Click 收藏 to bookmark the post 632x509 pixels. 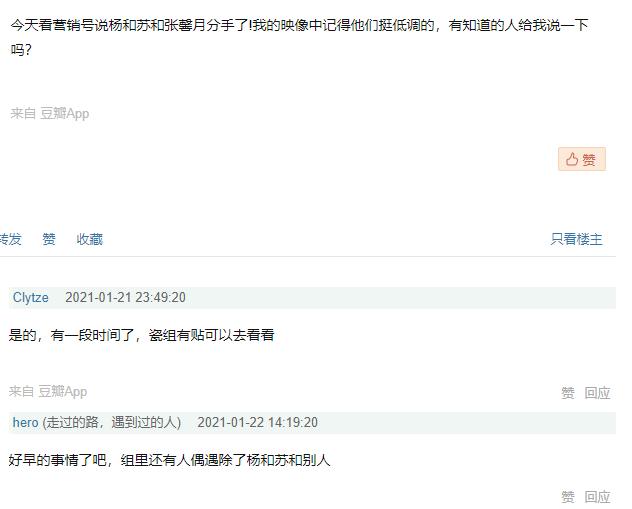(89, 239)
